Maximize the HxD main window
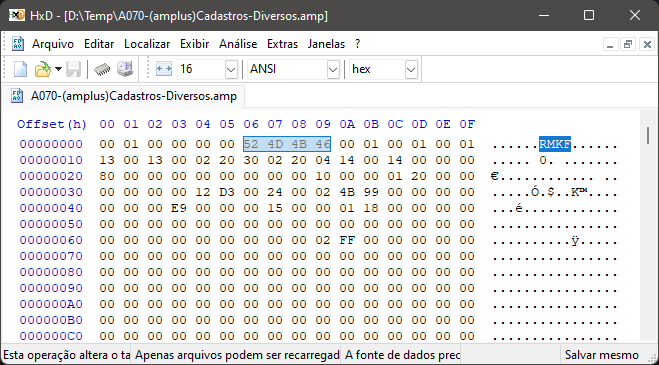This screenshot has width=659, height=365. tap(589, 16)
